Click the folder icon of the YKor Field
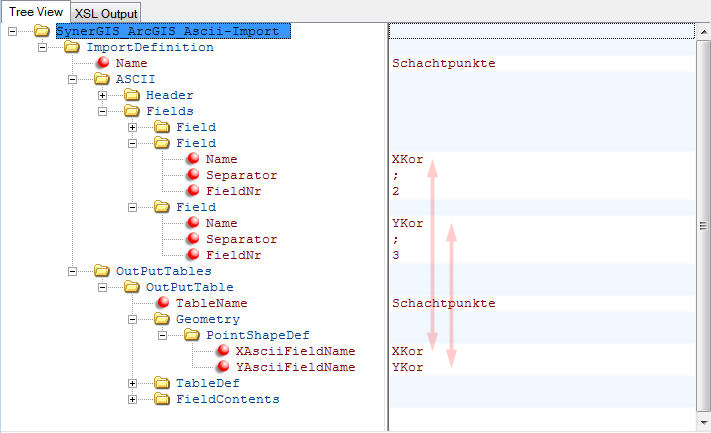The image size is (711, 433). (161, 207)
